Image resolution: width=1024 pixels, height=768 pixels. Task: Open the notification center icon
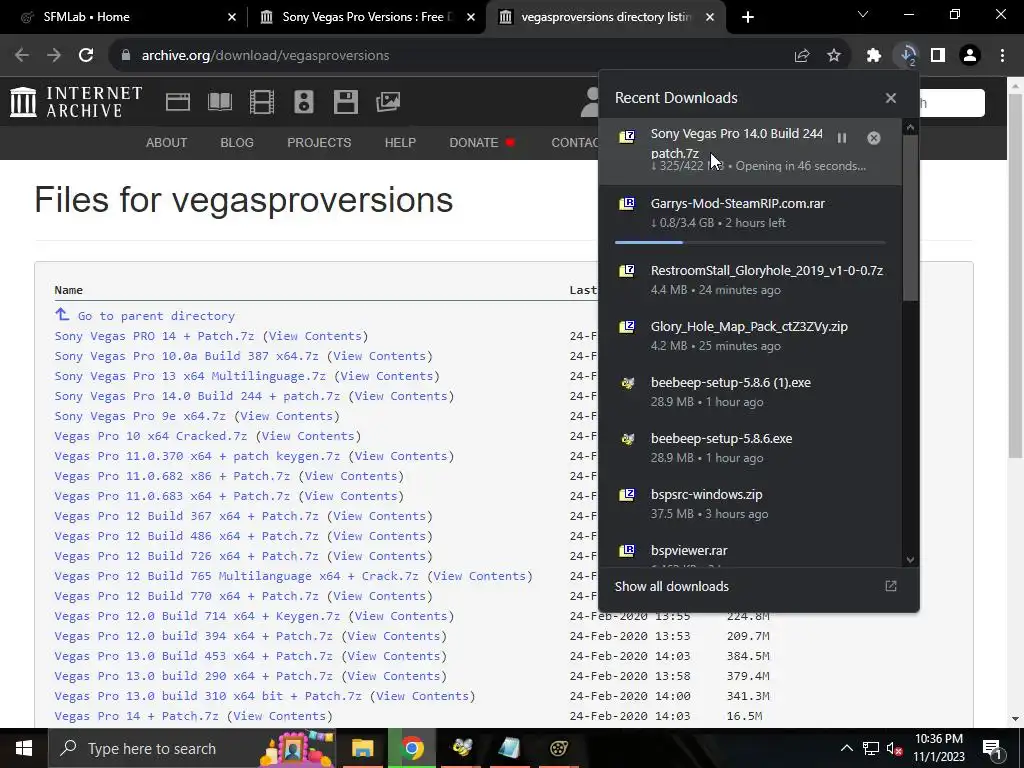(x=992, y=748)
